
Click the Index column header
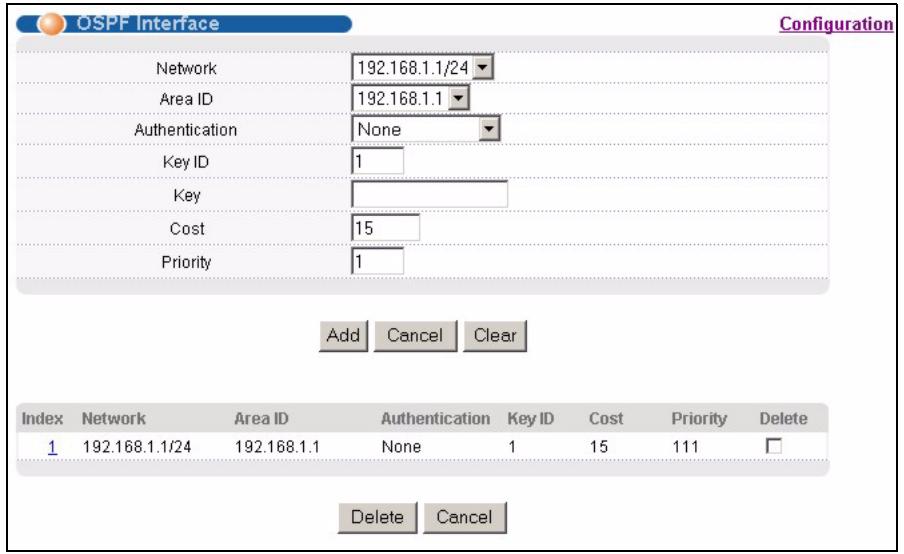pos(42,419)
